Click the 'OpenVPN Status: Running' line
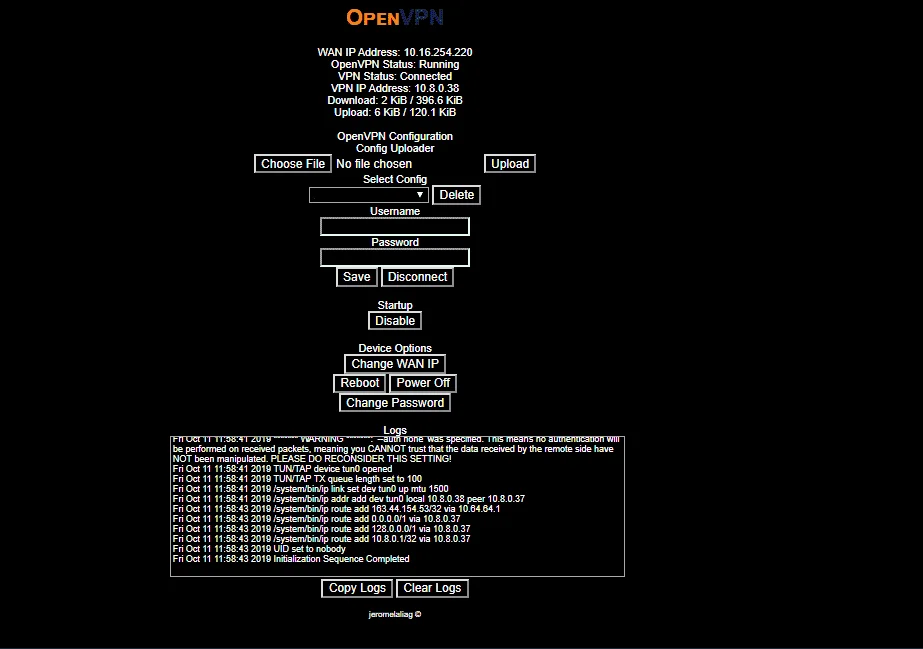923x649 pixels. click(395, 64)
